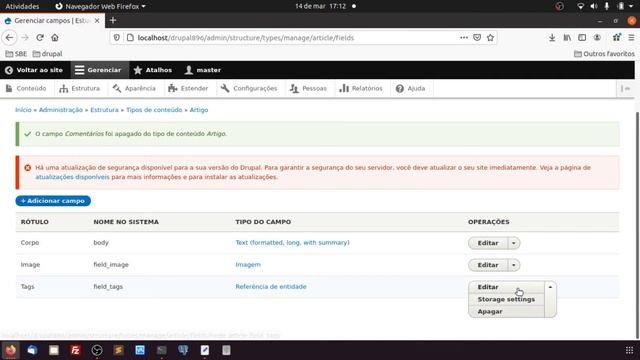Open Atalhos shortcuts menu

pyautogui.click(x=153, y=70)
